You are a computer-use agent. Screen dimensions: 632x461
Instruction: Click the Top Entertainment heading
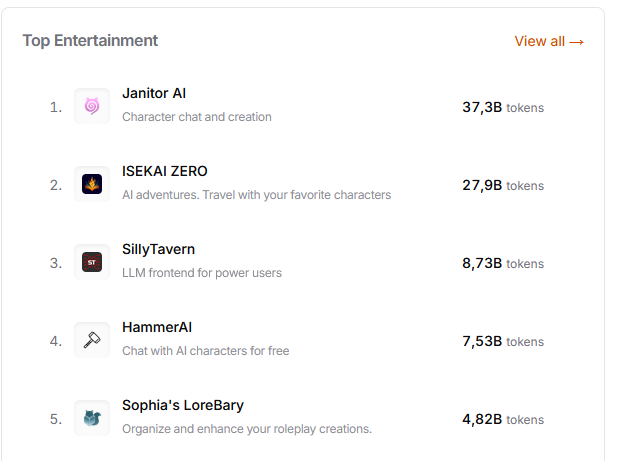click(90, 41)
